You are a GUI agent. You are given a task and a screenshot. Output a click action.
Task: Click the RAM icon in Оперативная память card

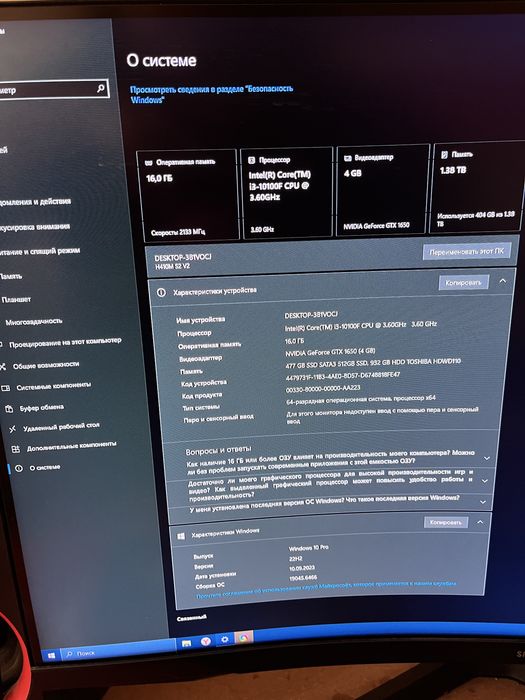(149, 163)
